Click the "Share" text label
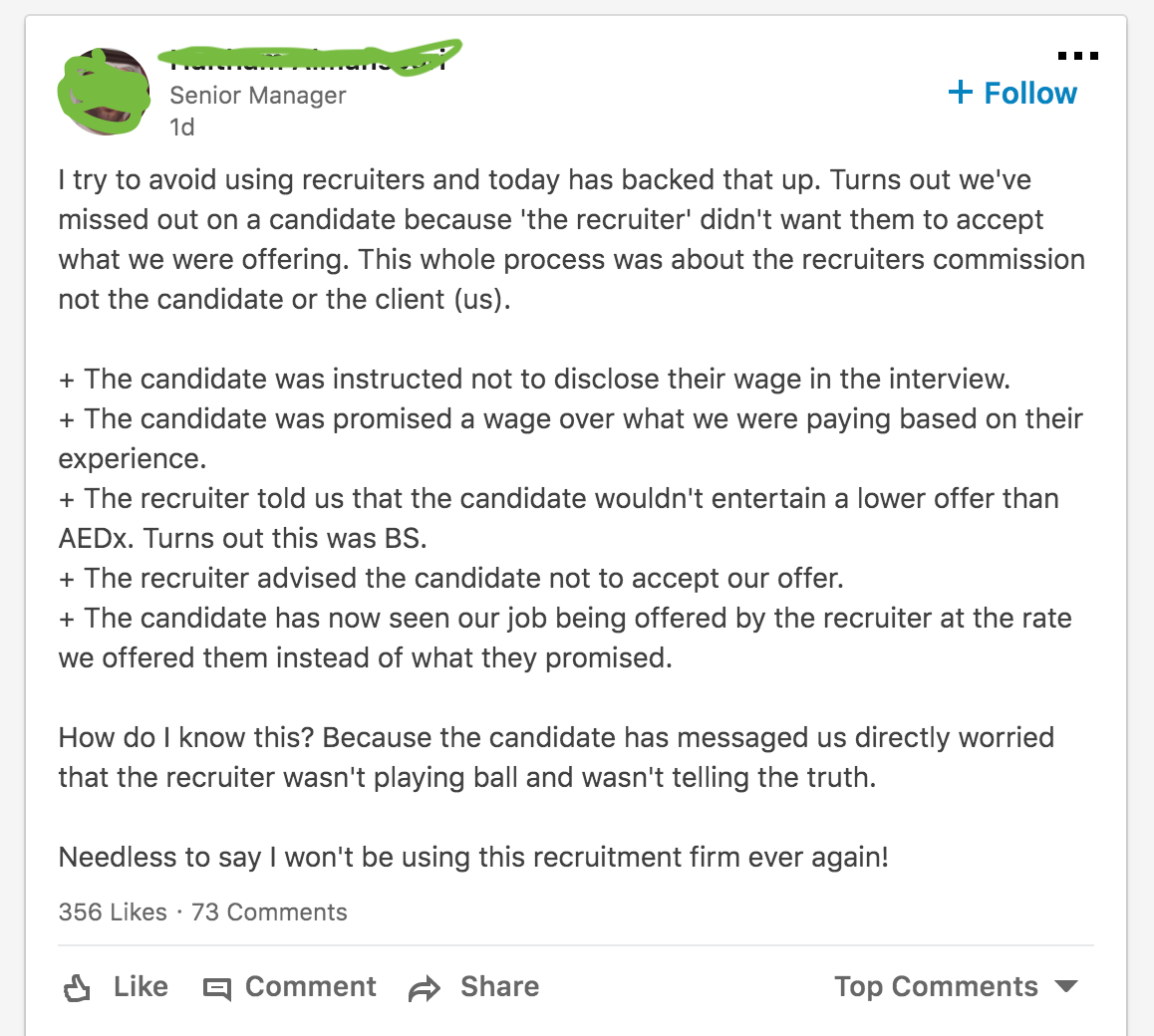The image size is (1154, 1036). [x=499, y=986]
